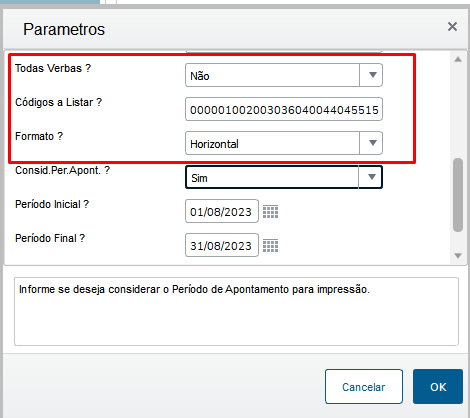Open calendar picker for Período Inicial
This screenshot has height=418, width=470.
click(x=270, y=212)
